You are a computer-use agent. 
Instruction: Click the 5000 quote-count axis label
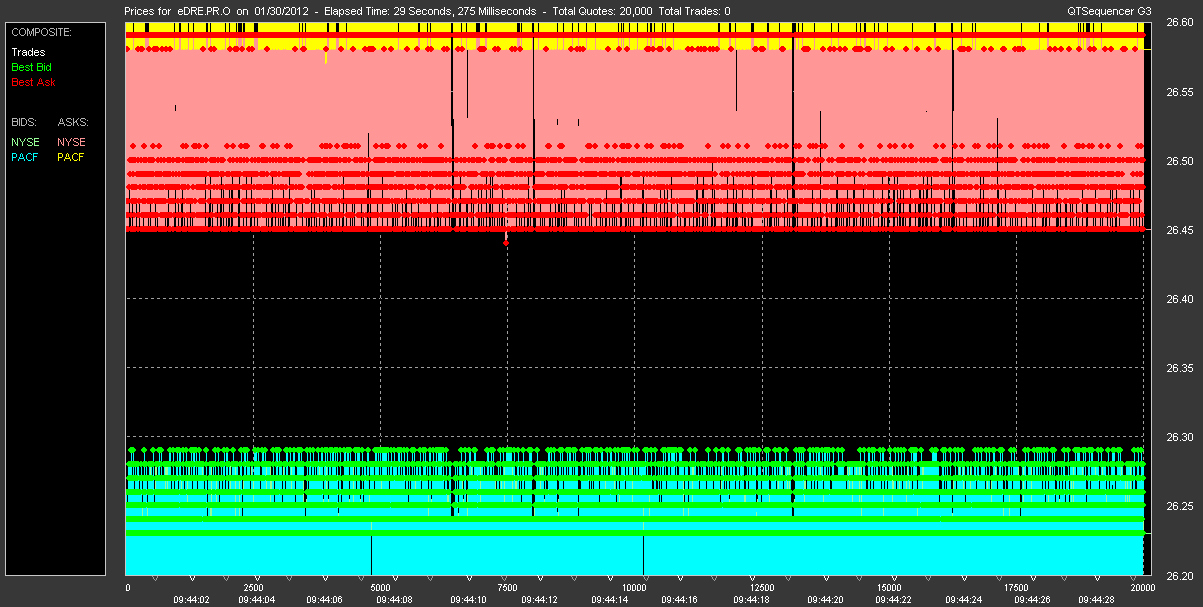pos(381,588)
